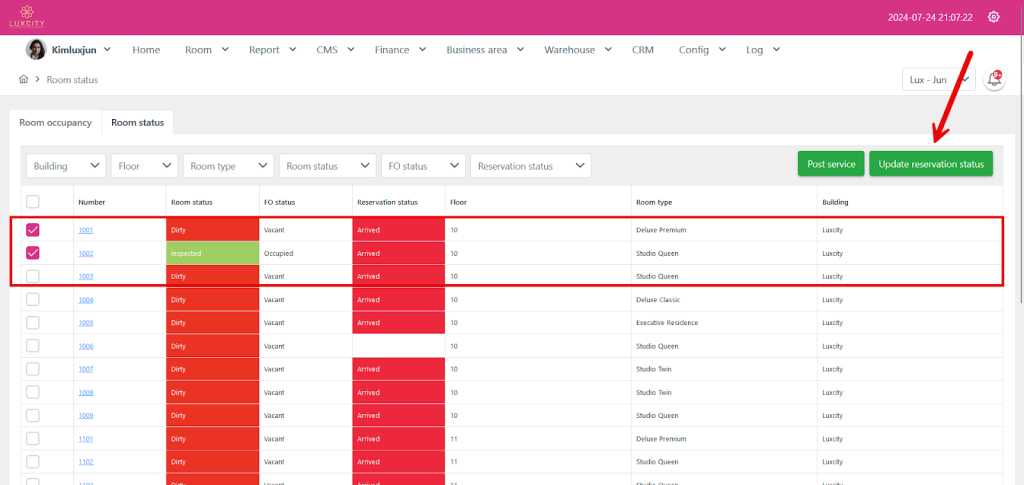Click the Update reservation status button

tap(930, 164)
